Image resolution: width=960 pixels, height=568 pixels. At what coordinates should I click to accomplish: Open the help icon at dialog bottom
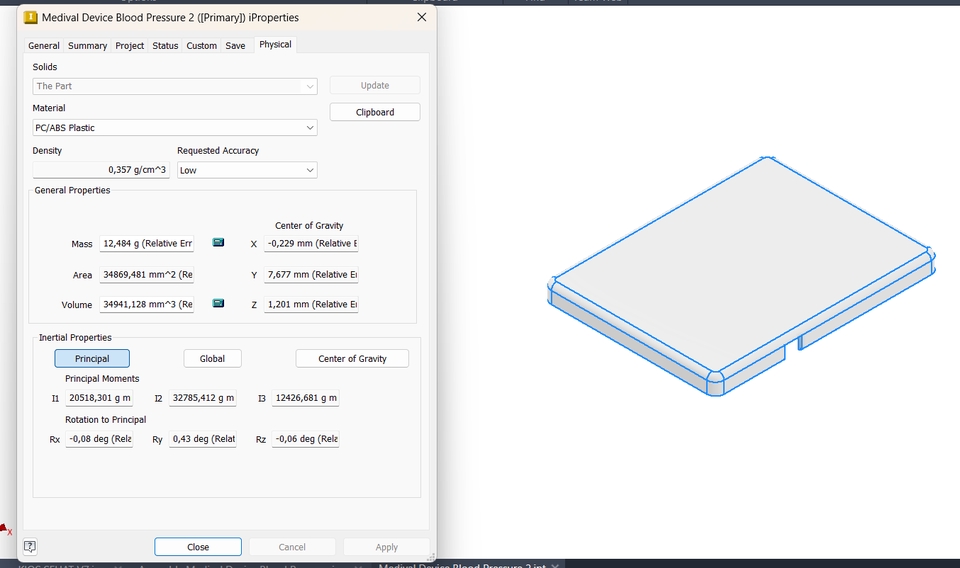(30, 546)
